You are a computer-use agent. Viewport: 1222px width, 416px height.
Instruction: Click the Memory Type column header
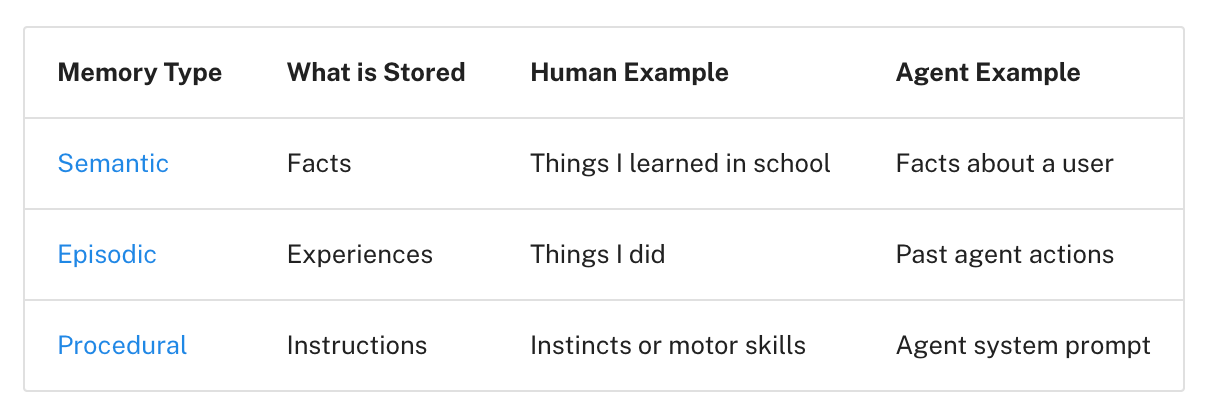(140, 72)
